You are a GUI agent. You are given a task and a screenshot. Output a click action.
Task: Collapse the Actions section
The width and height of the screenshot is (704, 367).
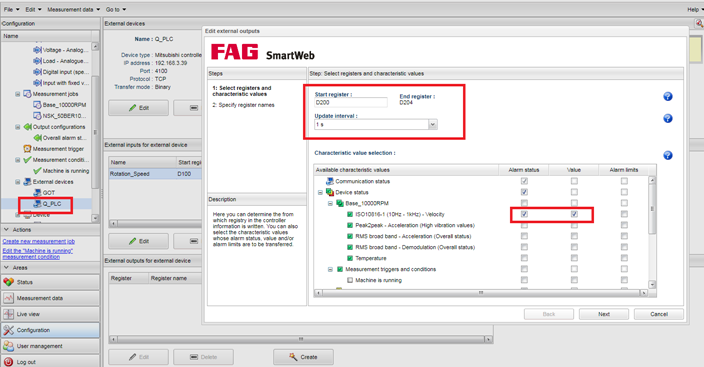(x=6, y=230)
